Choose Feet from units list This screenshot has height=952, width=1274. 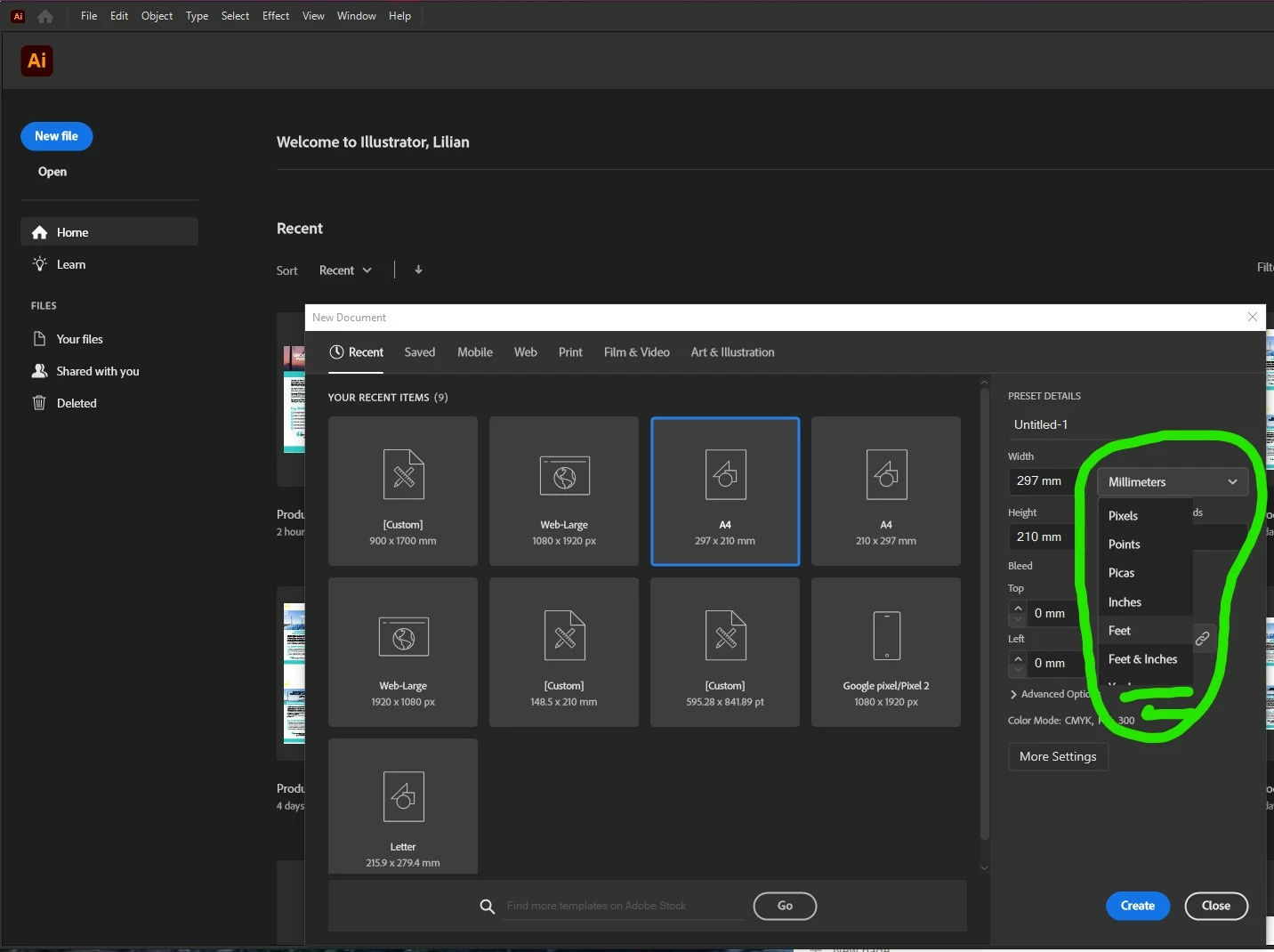click(x=1146, y=631)
